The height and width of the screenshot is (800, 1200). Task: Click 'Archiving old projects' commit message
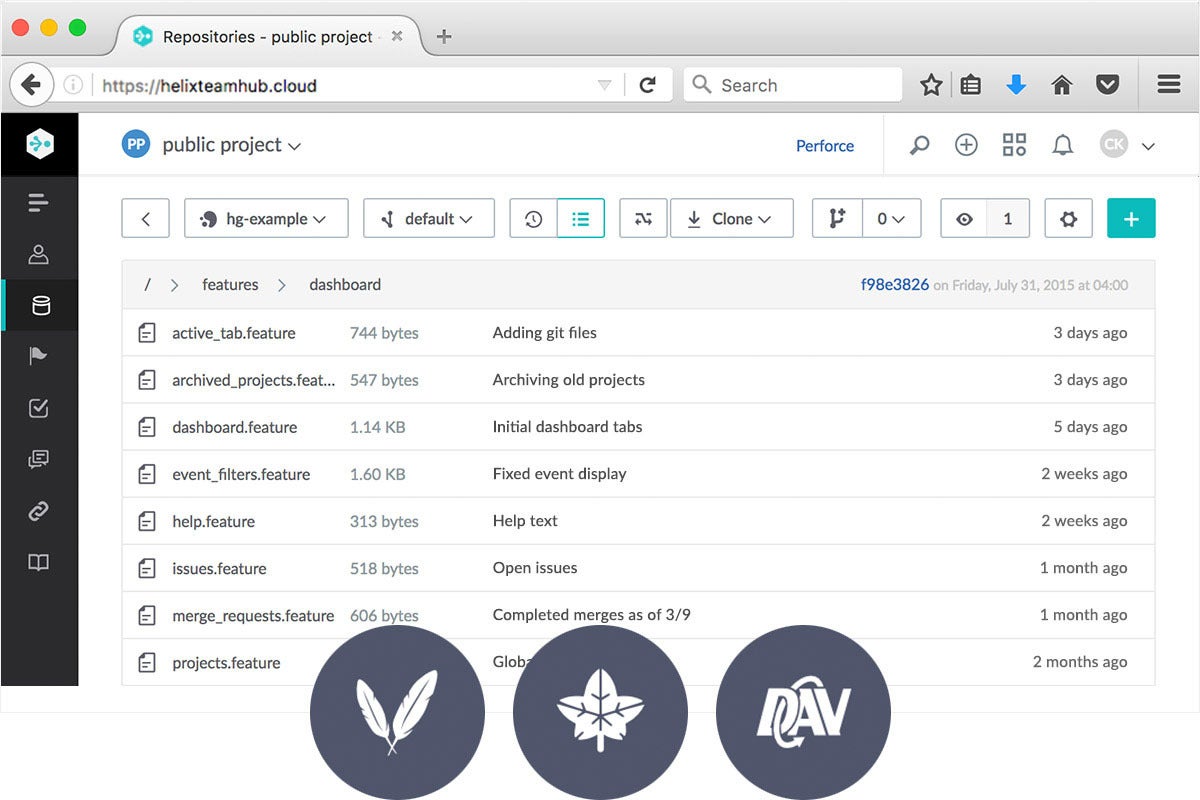pos(569,380)
